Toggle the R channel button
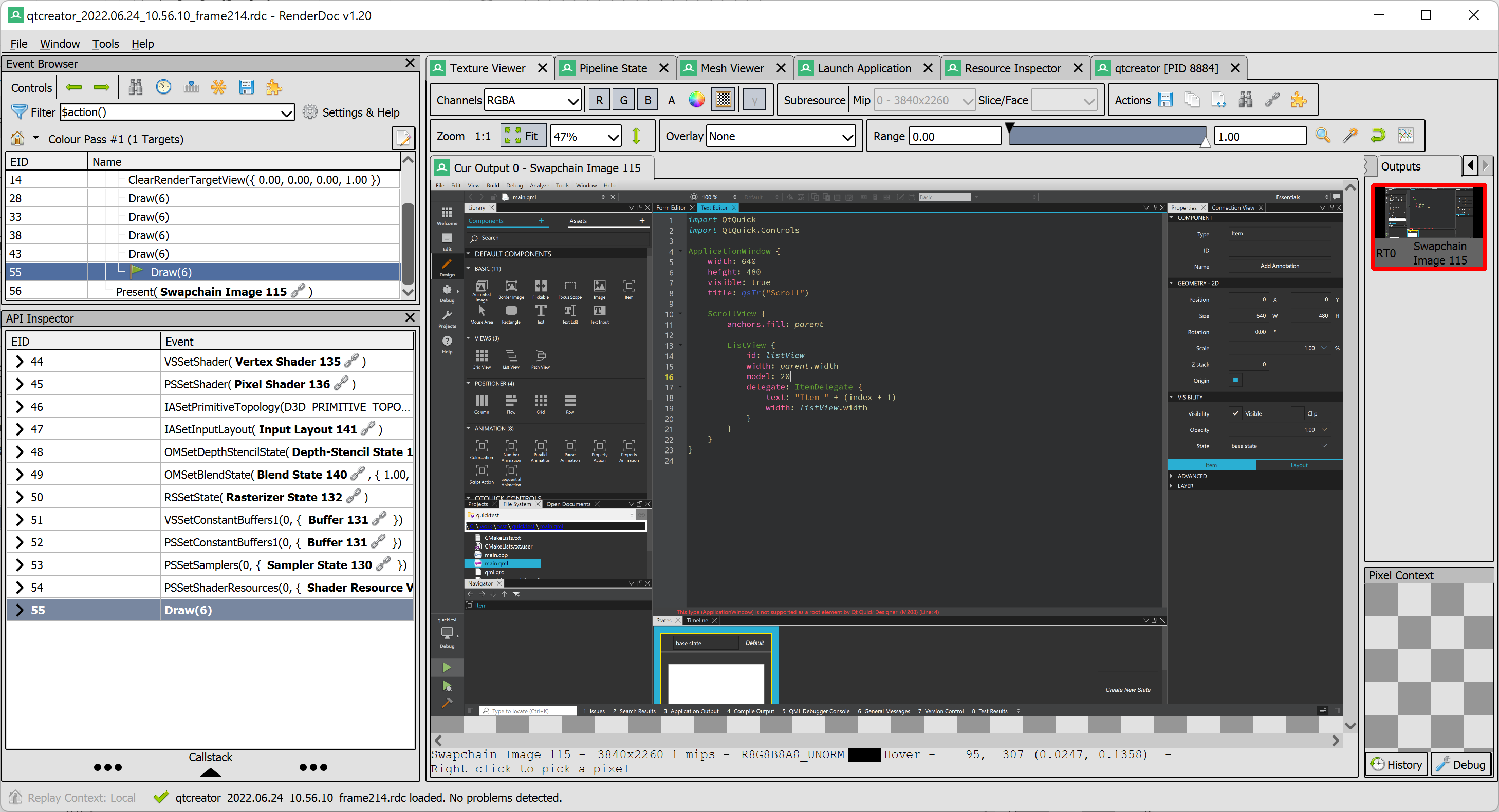 (599, 99)
